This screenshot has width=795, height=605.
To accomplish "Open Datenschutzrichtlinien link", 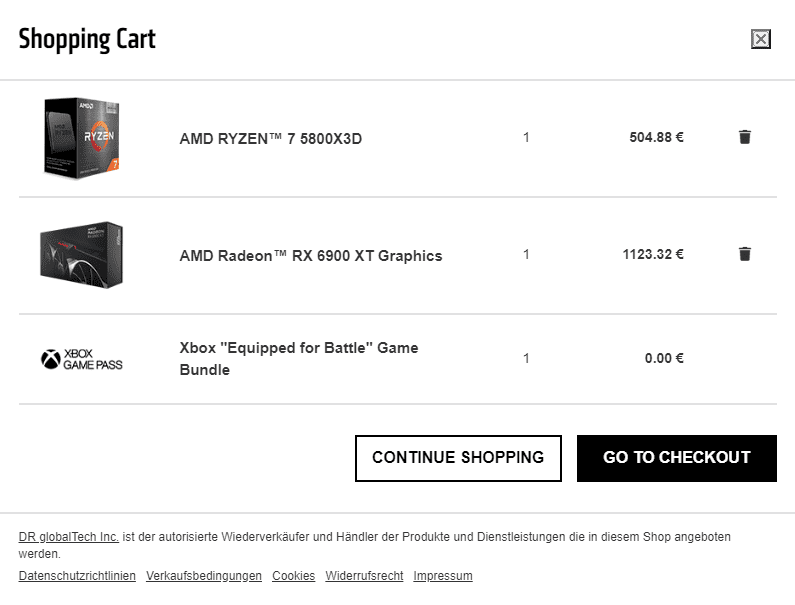I will 77,576.
